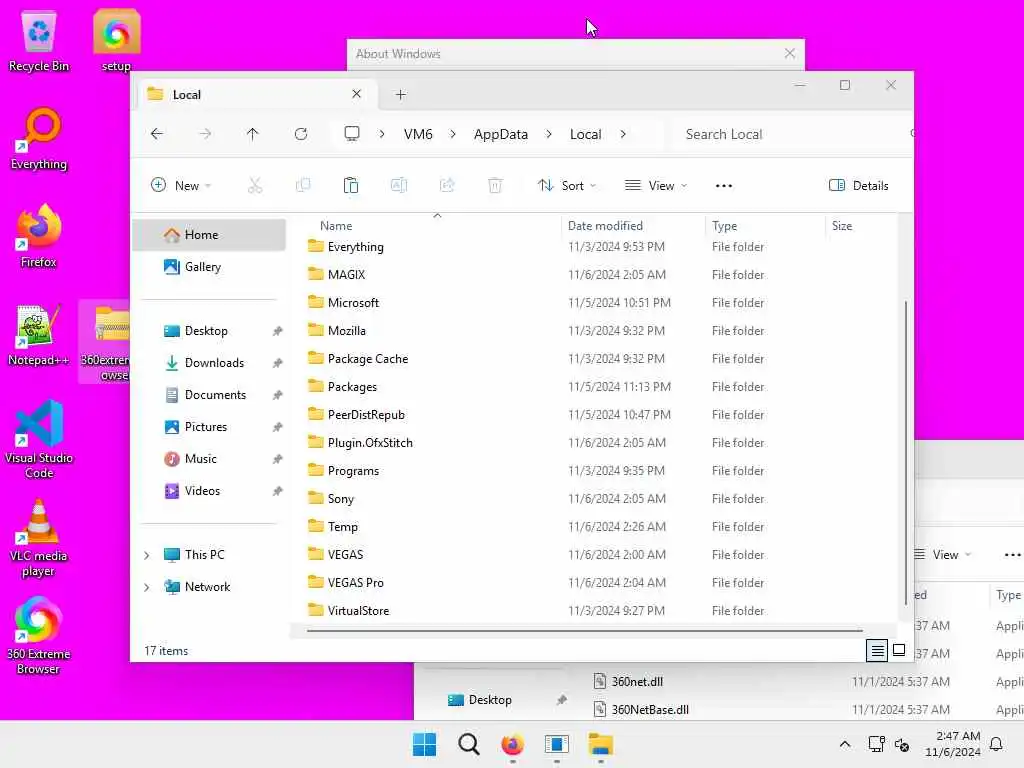Select the Visual Studio Code desktop shortcut
This screenshot has width=1024, height=768.
[x=39, y=440]
